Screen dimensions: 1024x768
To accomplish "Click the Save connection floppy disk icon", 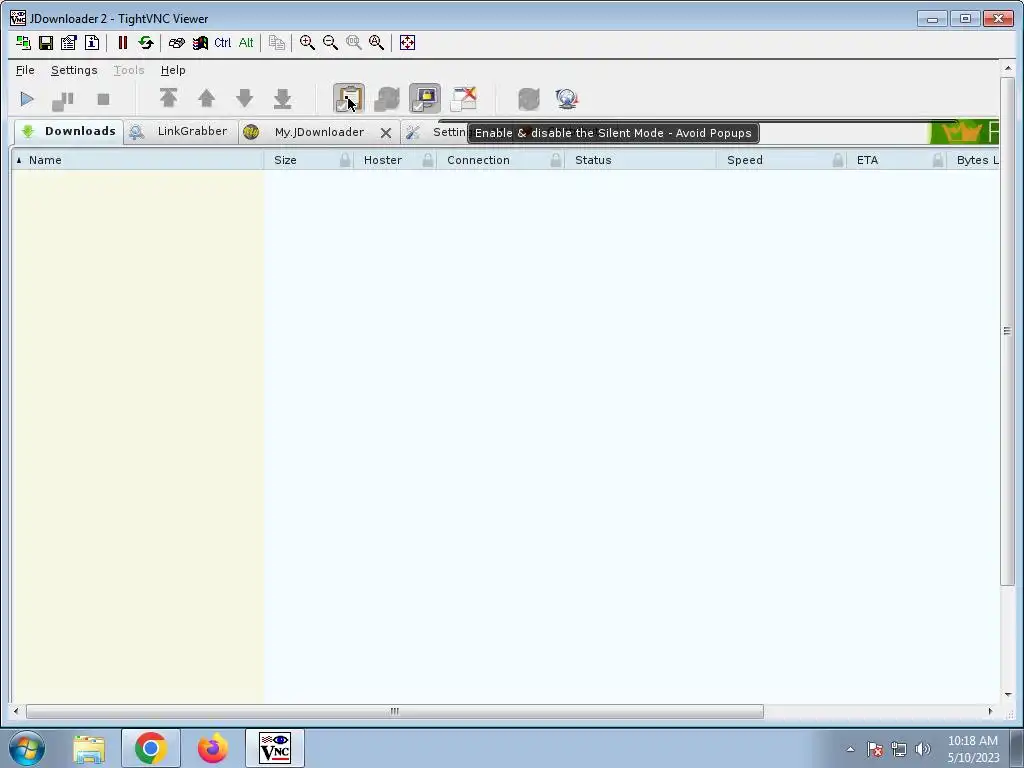I will point(46,43).
